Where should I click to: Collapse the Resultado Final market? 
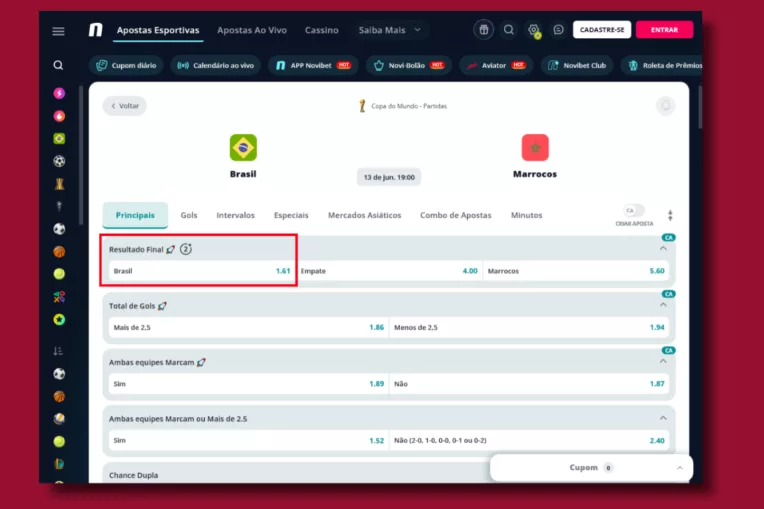[x=663, y=248]
